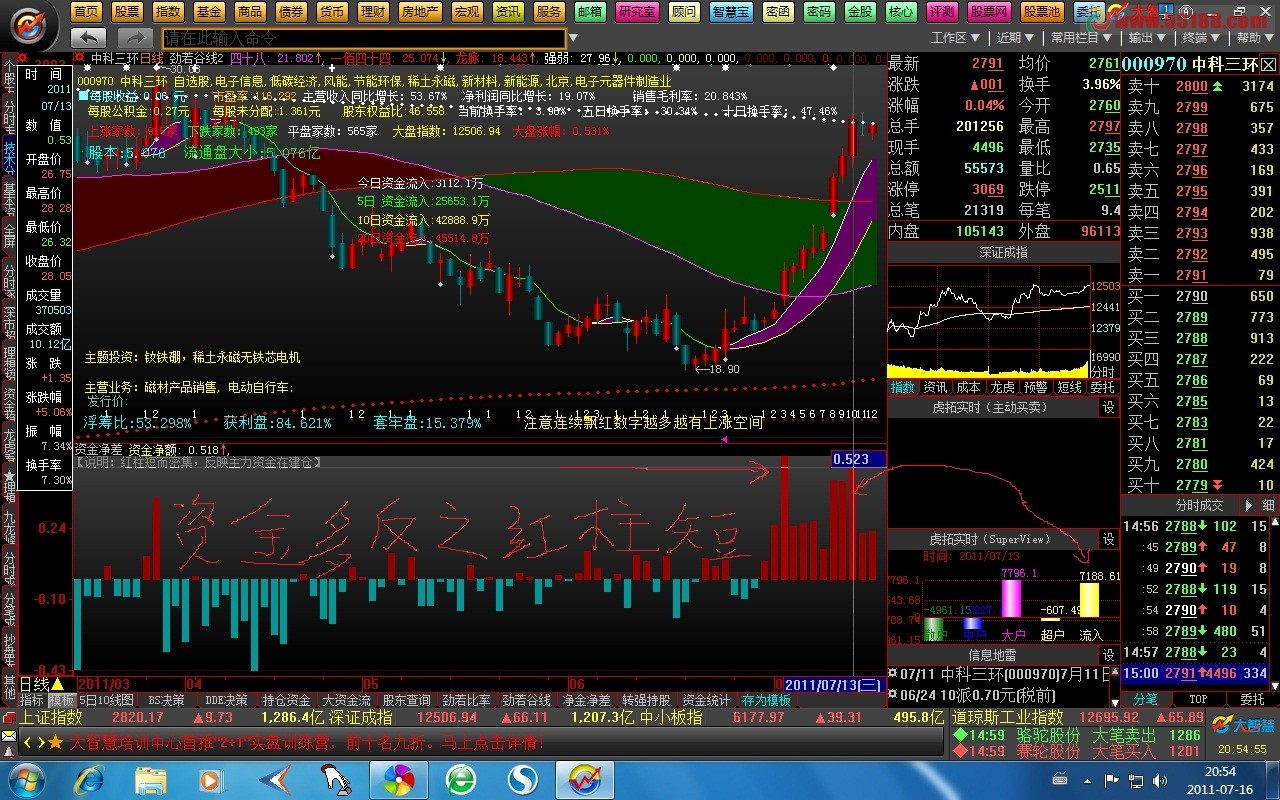Switch to the TOP tab at bottom-right
Viewport: 1280px width, 800px height.
tap(1198, 700)
